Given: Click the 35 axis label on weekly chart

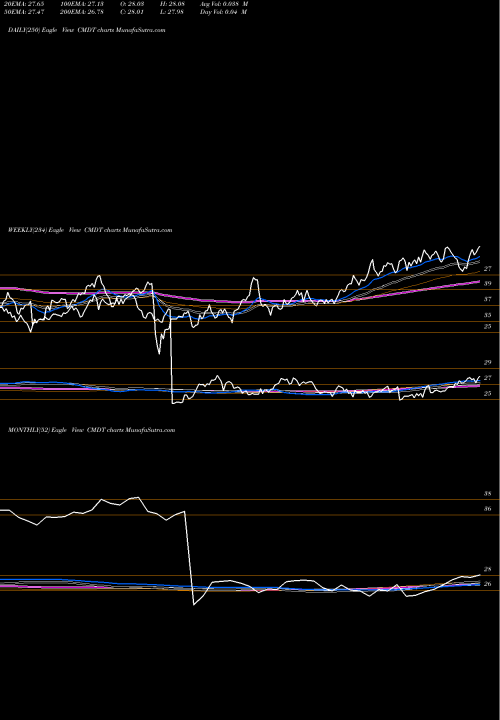Looking at the screenshot, I should 488,315.
